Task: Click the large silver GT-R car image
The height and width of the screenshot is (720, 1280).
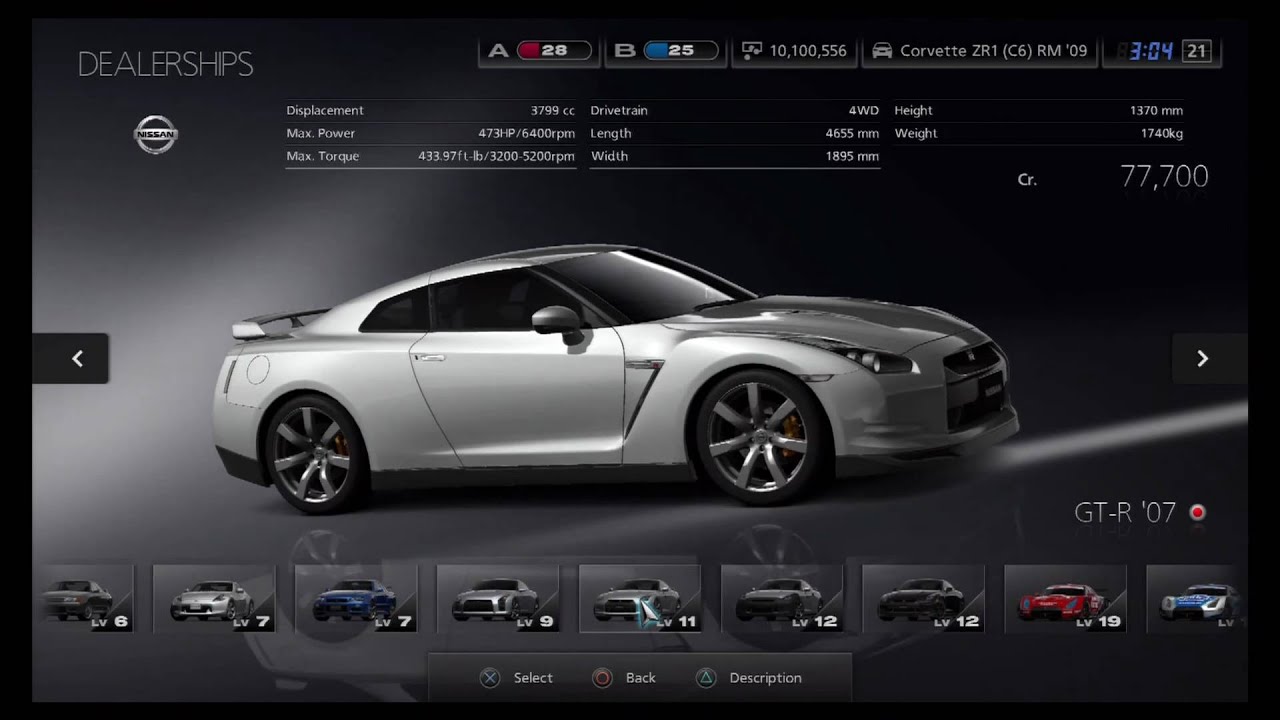Action: click(x=615, y=380)
